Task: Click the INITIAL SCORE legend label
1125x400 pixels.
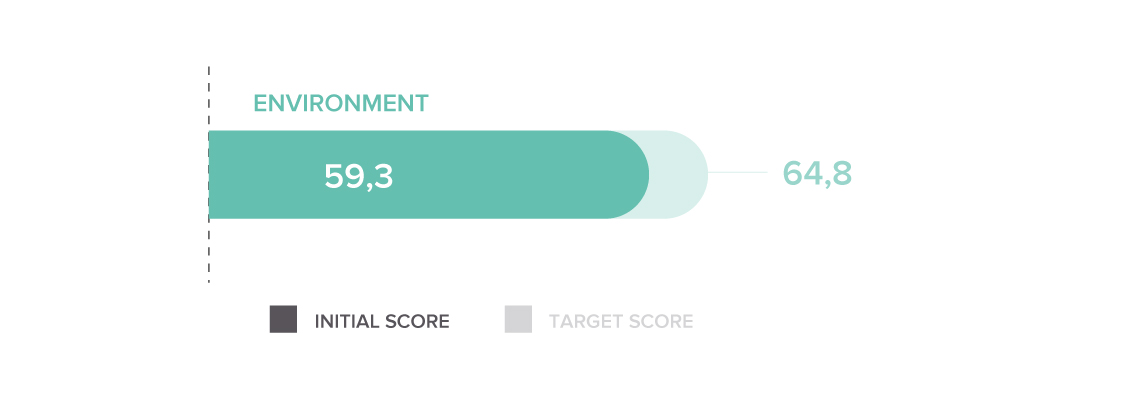Action: 382,321
